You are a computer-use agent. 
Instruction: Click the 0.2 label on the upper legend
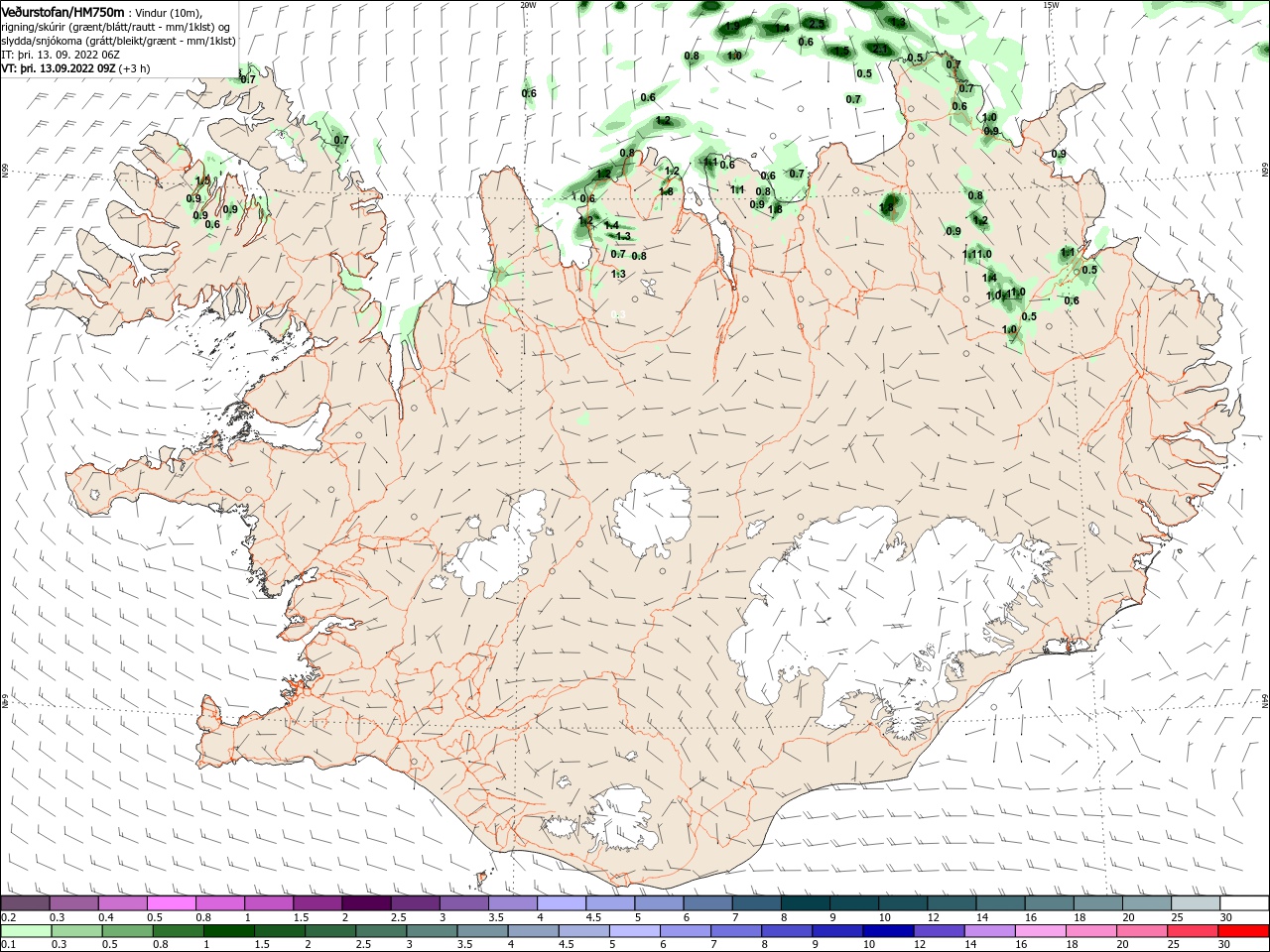click(x=8, y=918)
